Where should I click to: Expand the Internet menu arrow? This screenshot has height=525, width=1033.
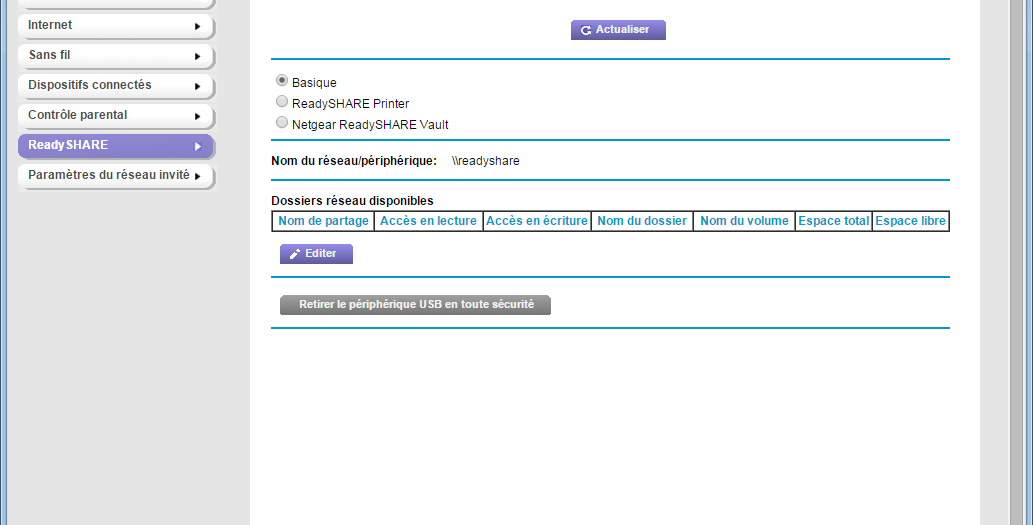pos(198,26)
